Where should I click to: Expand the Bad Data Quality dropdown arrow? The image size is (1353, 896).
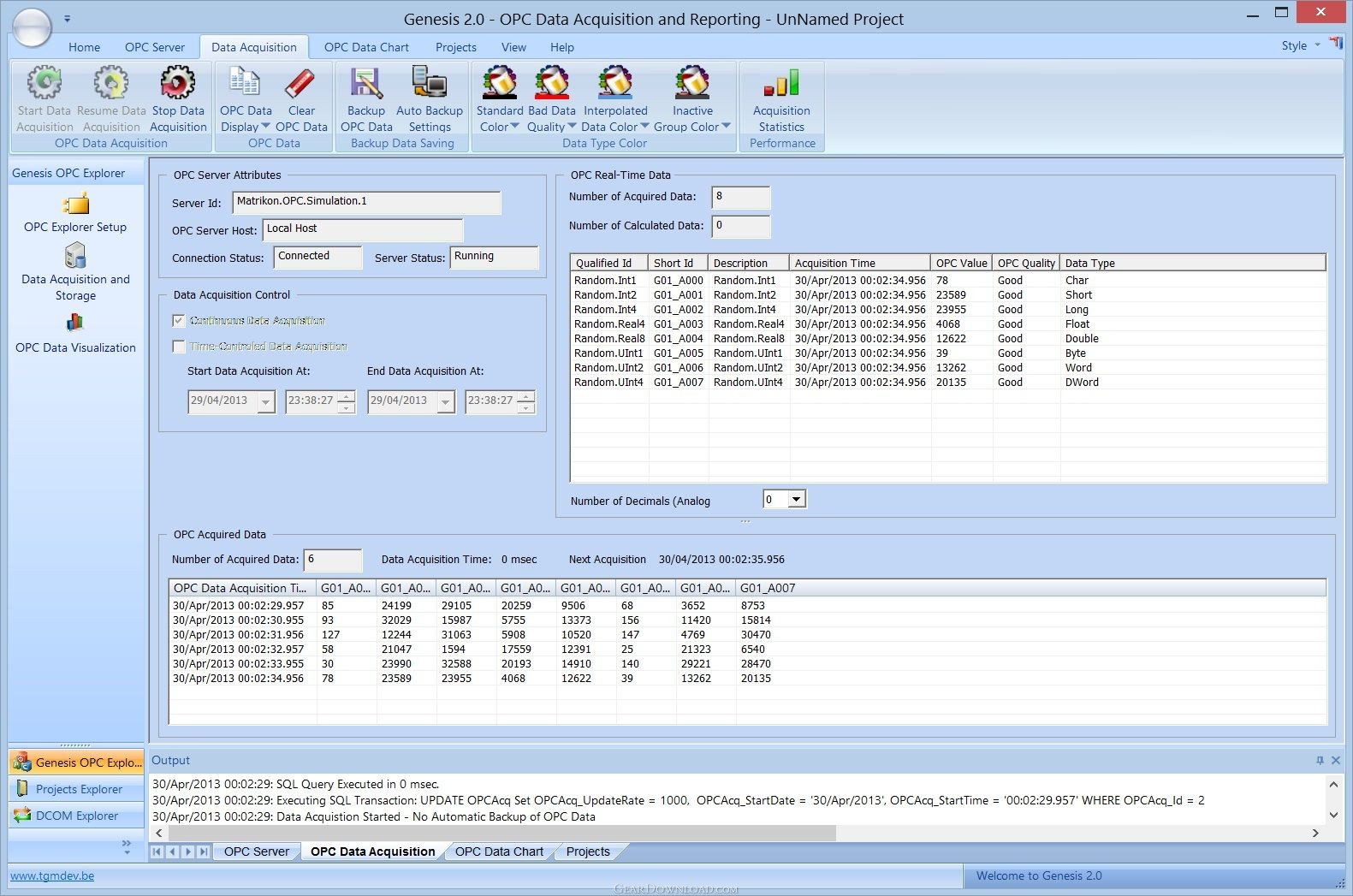[x=573, y=127]
